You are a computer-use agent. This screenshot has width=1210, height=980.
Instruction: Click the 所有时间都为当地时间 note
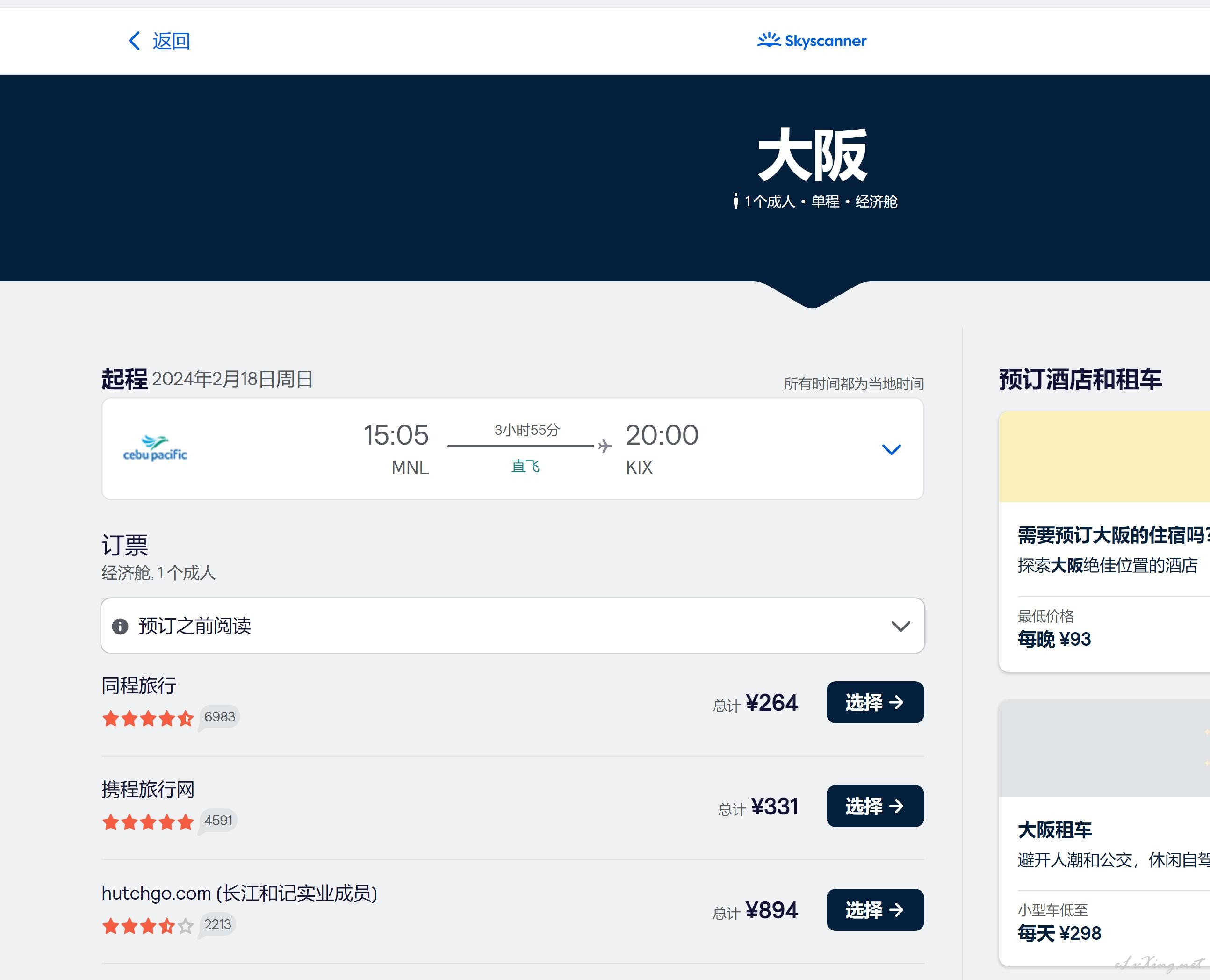tap(853, 384)
